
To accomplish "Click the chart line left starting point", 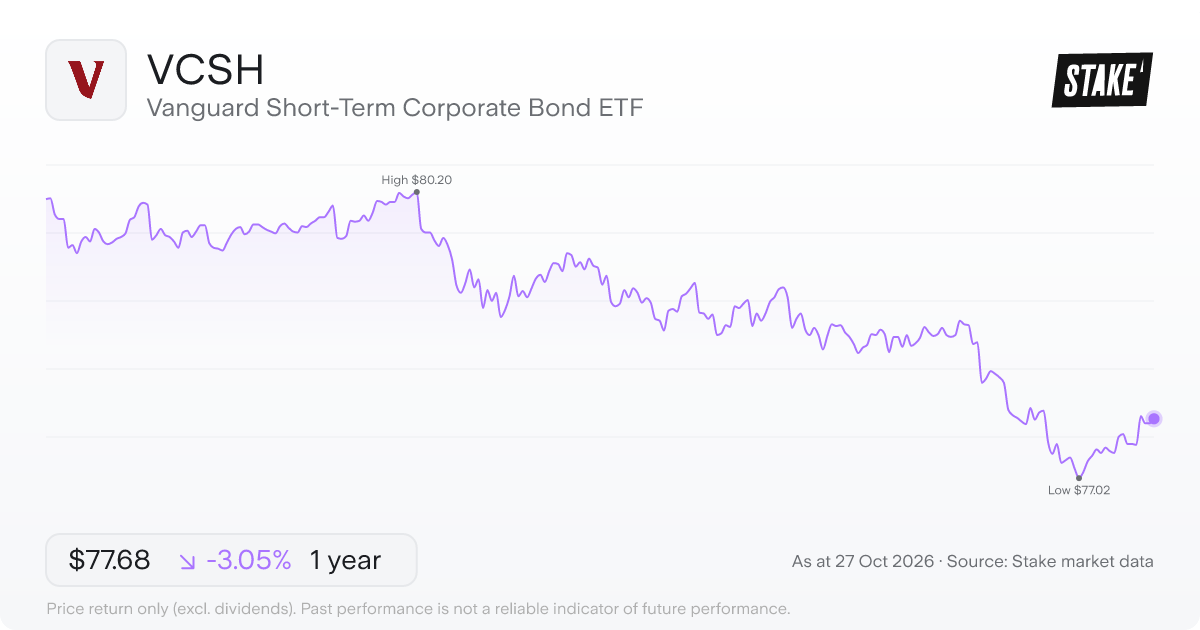I will tap(48, 199).
